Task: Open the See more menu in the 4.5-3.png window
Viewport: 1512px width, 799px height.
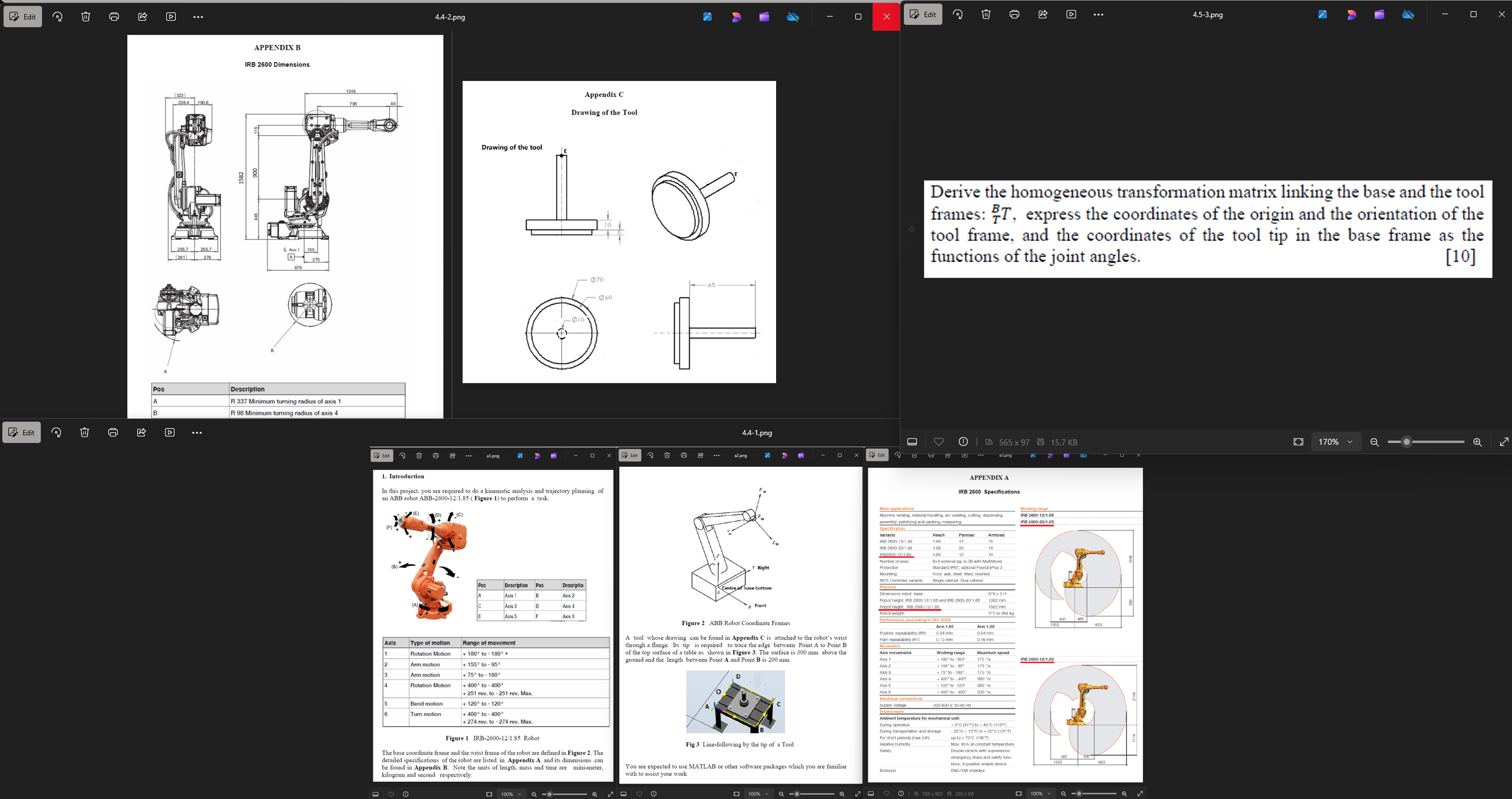Action: (1099, 15)
